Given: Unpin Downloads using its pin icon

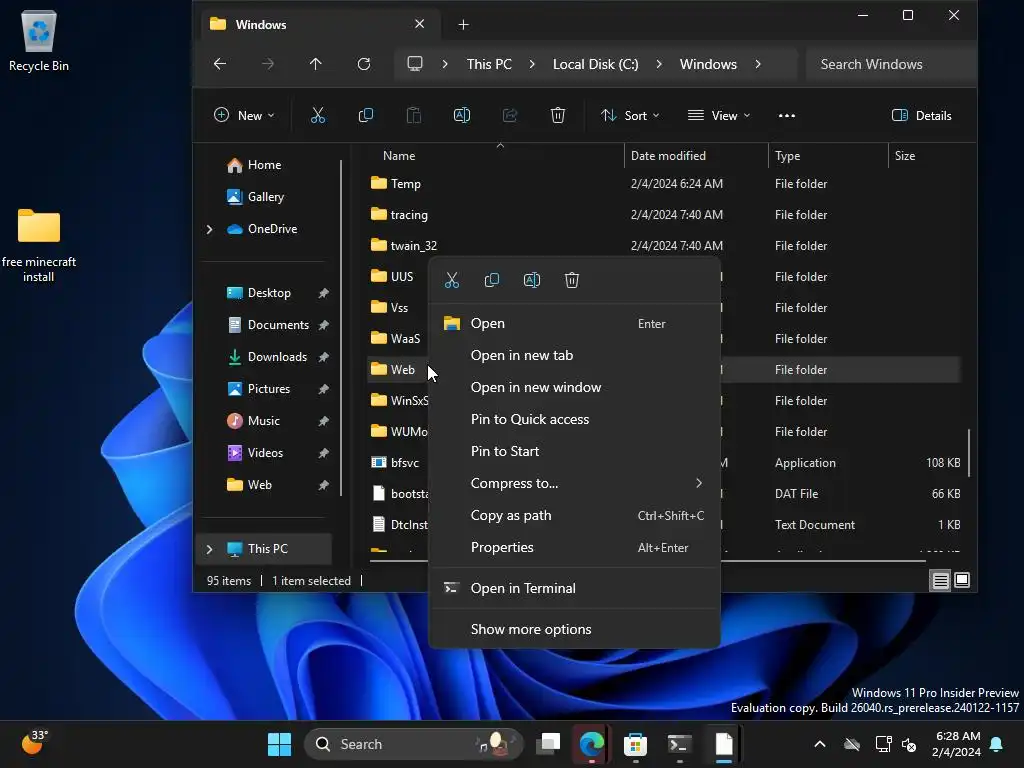Looking at the screenshot, I should (323, 357).
